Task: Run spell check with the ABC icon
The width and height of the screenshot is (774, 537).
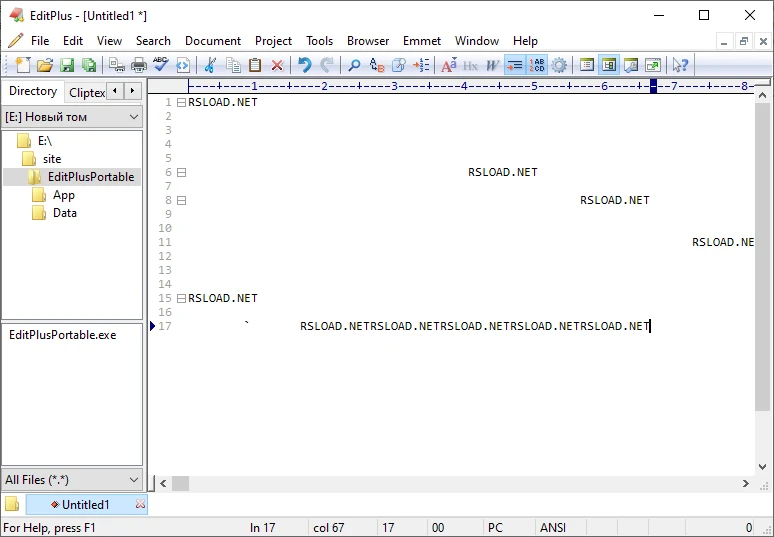Action: [161, 65]
